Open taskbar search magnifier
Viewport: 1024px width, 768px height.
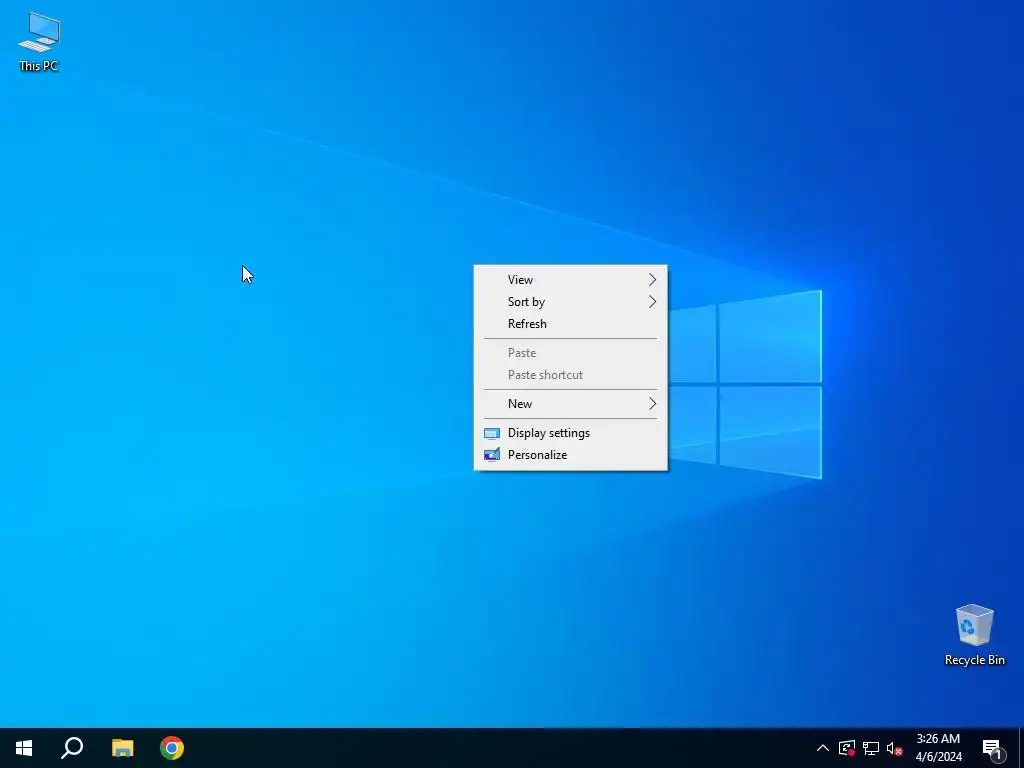click(72, 748)
